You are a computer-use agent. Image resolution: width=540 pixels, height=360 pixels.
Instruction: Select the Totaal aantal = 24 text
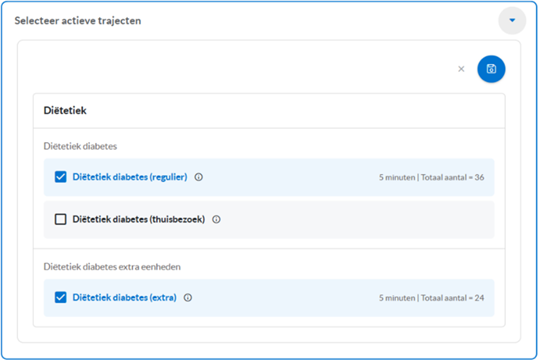tap(453, 298)
